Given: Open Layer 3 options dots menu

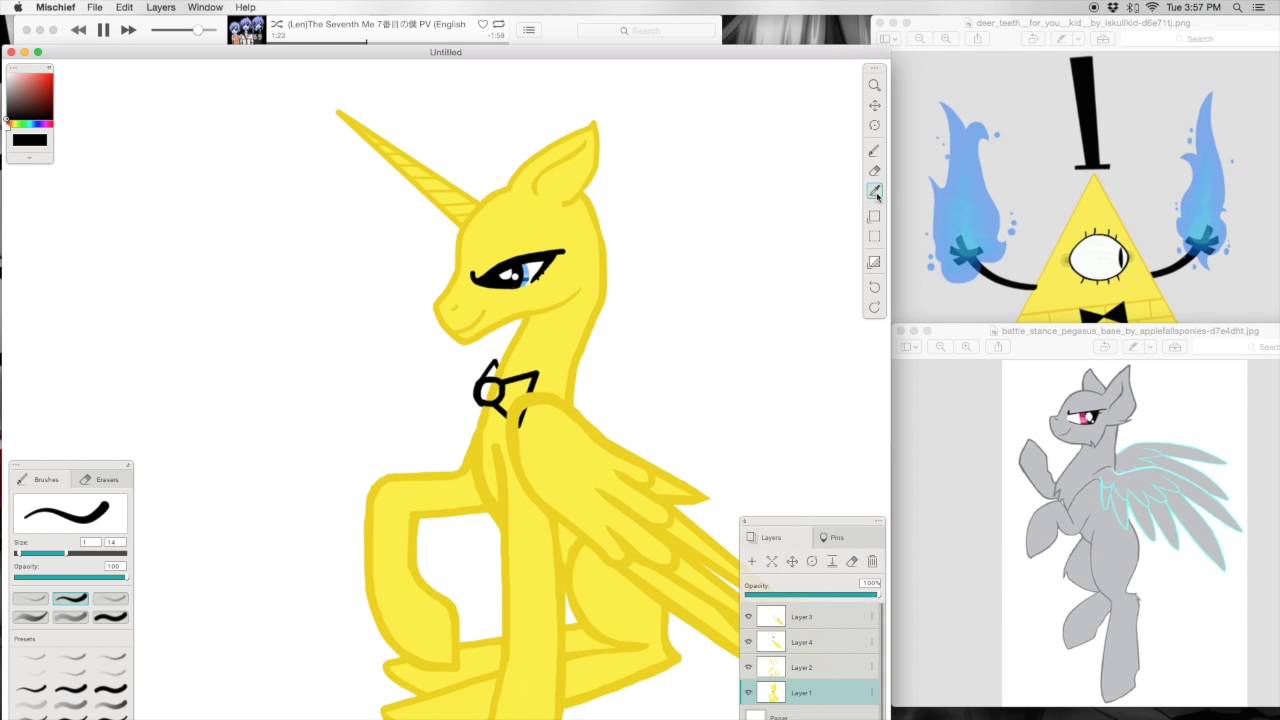Looking at the screenshot, I should pos(872,617).
